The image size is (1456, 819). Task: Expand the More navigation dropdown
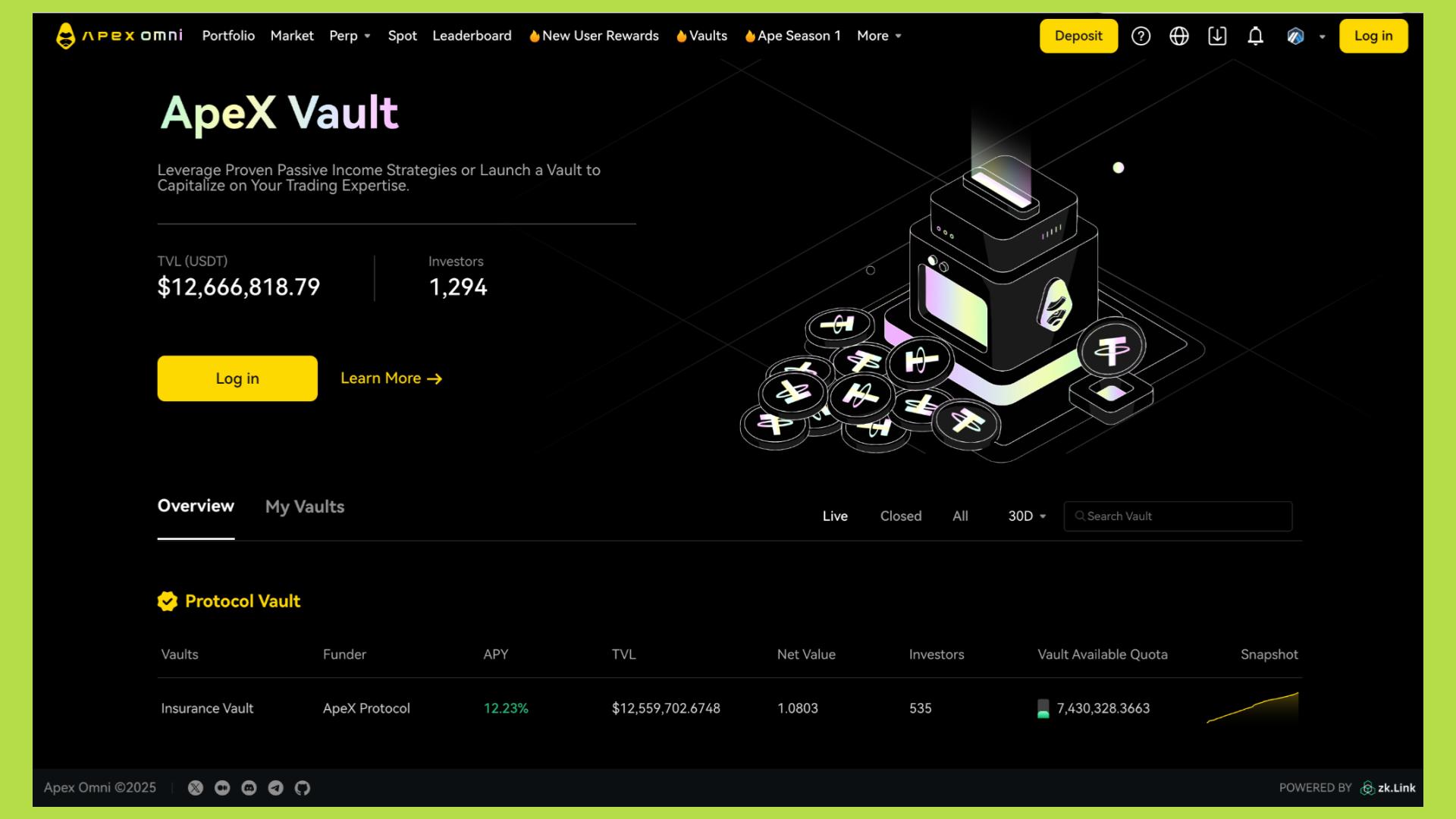[x=879, y=36]
